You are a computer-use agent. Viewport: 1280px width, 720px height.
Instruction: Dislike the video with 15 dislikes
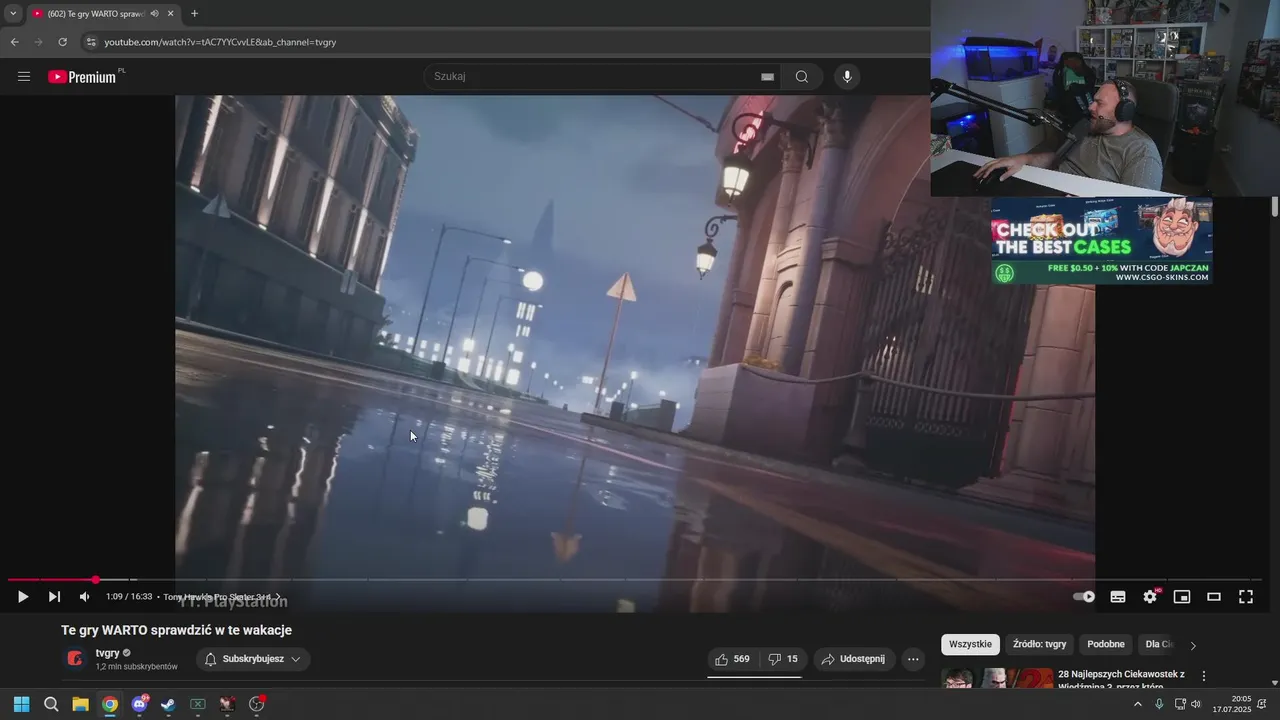click(783, 659)
